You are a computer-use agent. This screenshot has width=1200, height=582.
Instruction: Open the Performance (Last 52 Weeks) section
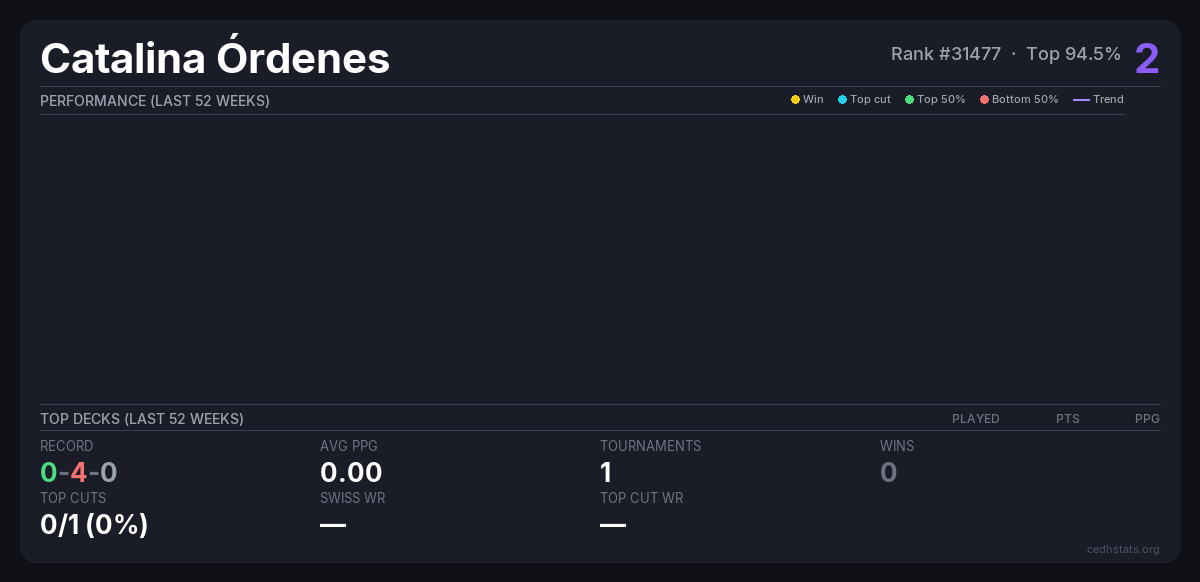(155, 101)
